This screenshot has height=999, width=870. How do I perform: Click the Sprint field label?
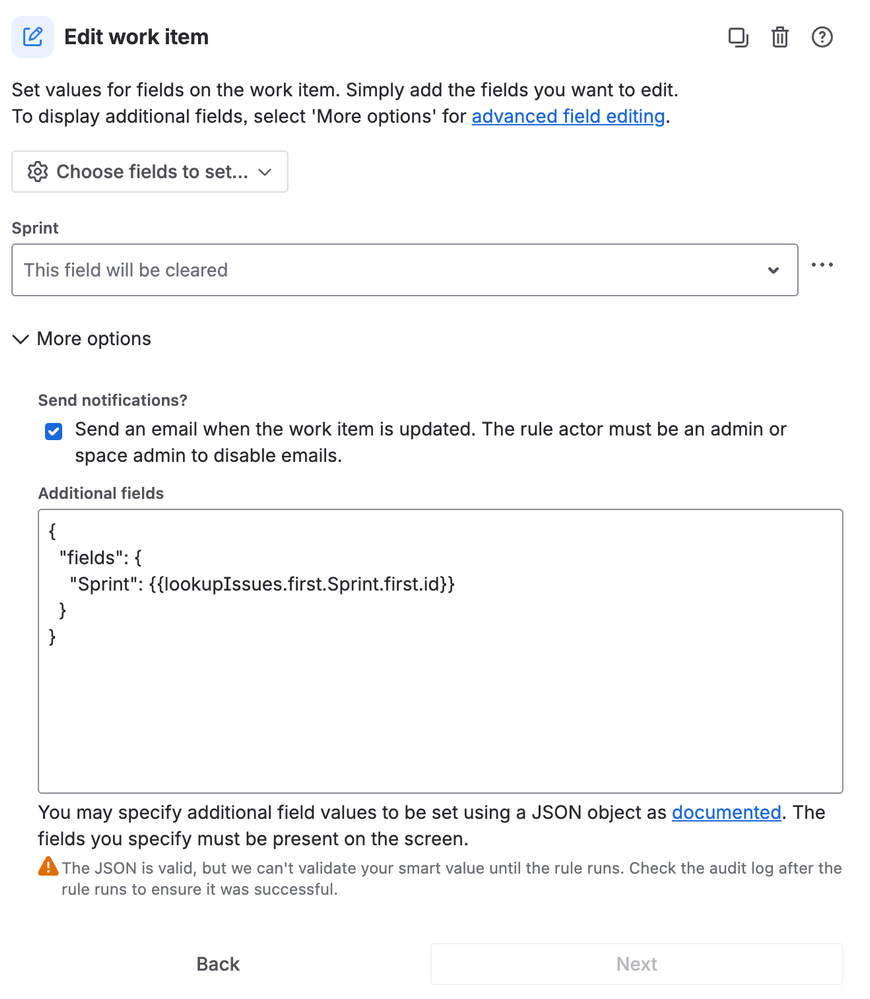click(35, 228)
